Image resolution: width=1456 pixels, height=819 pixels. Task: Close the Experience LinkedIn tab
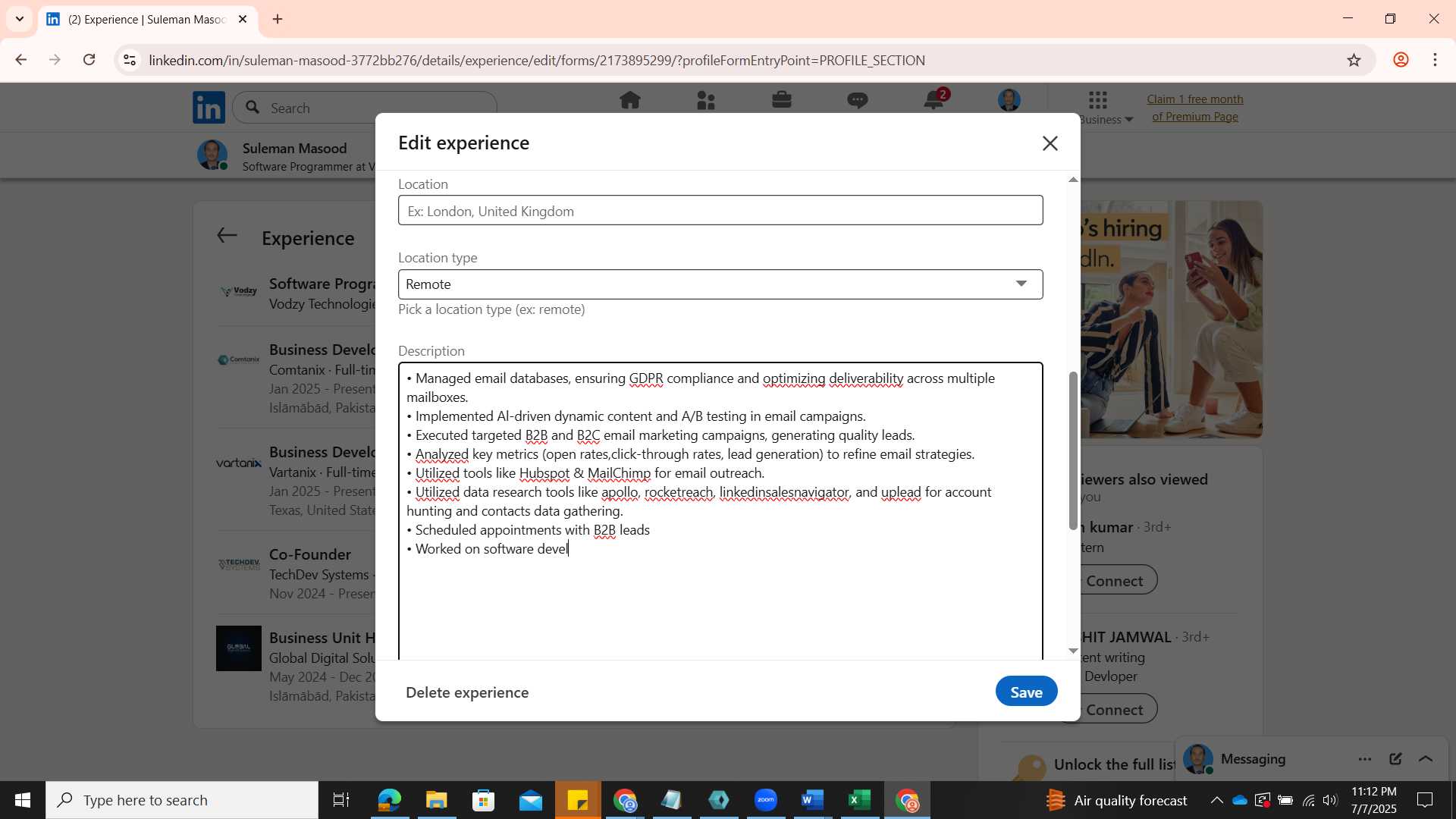[x=243, y=19]
